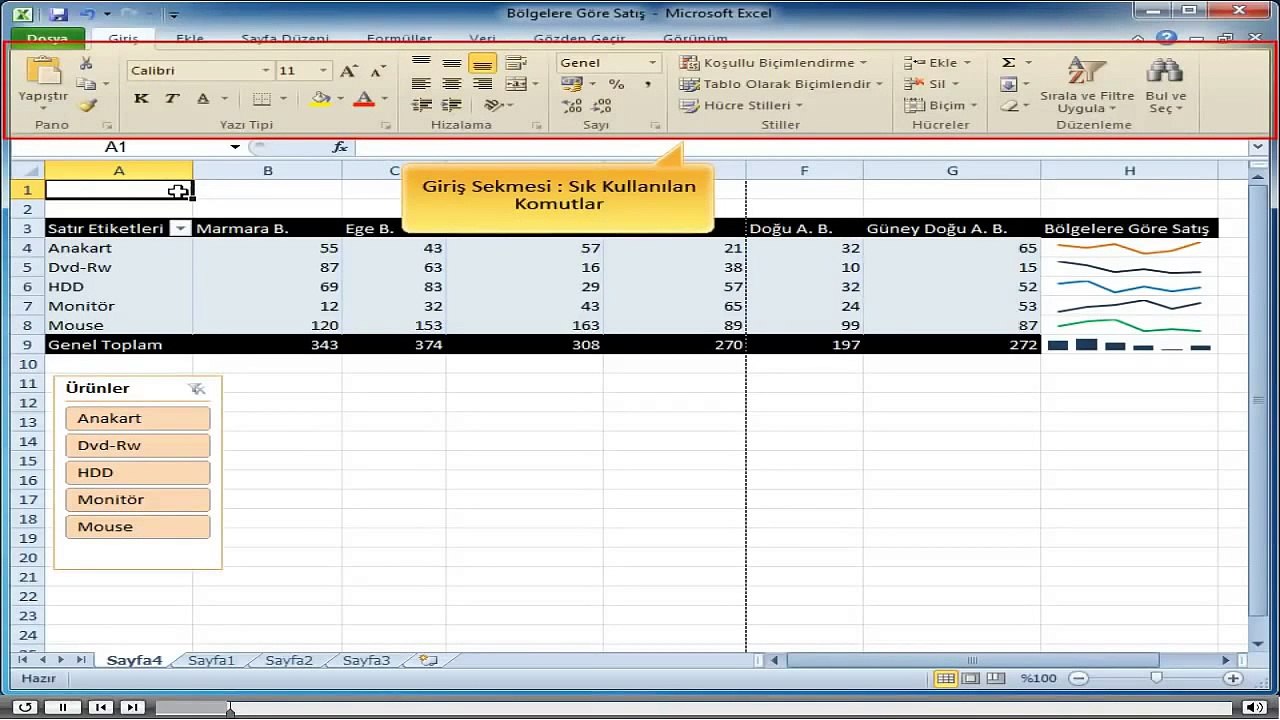The height and width of the screenshot is (720, 1280).
Task: Click the AutoSum sigma icon
Action: pyautogui.click(x=1009, y=63)
